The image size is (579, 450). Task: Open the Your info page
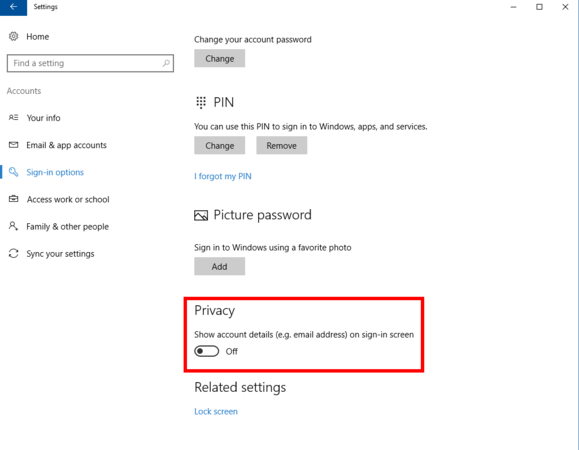[x=43, y=118]
